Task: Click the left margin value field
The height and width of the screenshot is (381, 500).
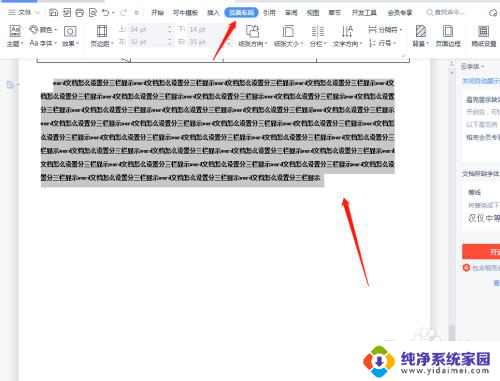Action: pos(148,42)
